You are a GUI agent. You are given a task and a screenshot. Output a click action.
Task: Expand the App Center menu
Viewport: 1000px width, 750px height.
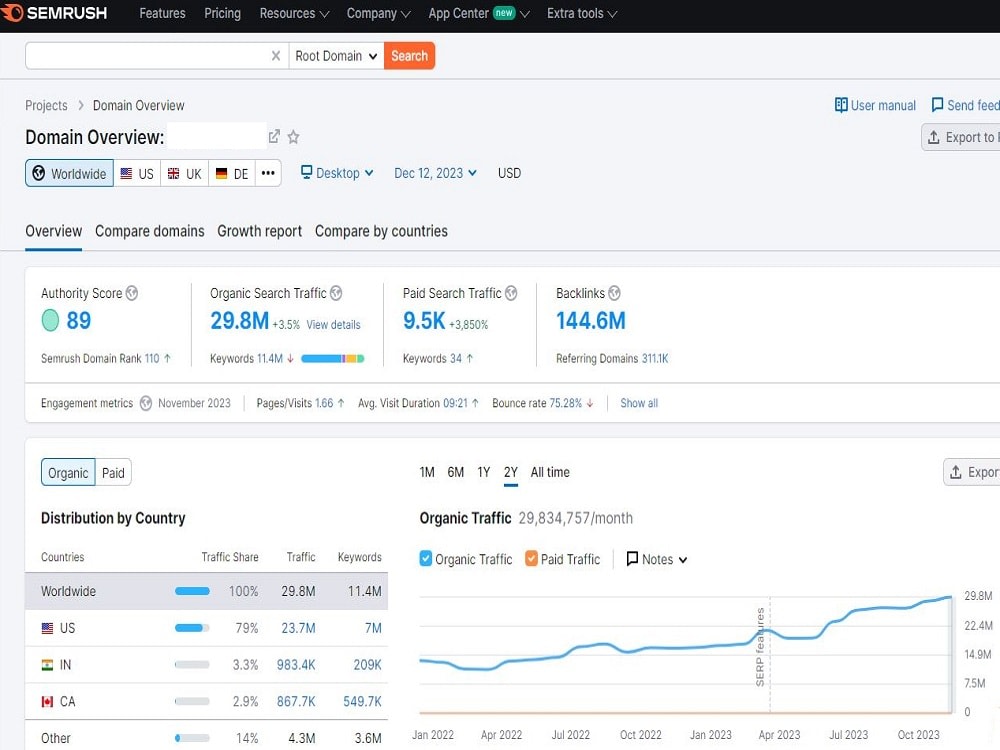(x=479, y=13)
